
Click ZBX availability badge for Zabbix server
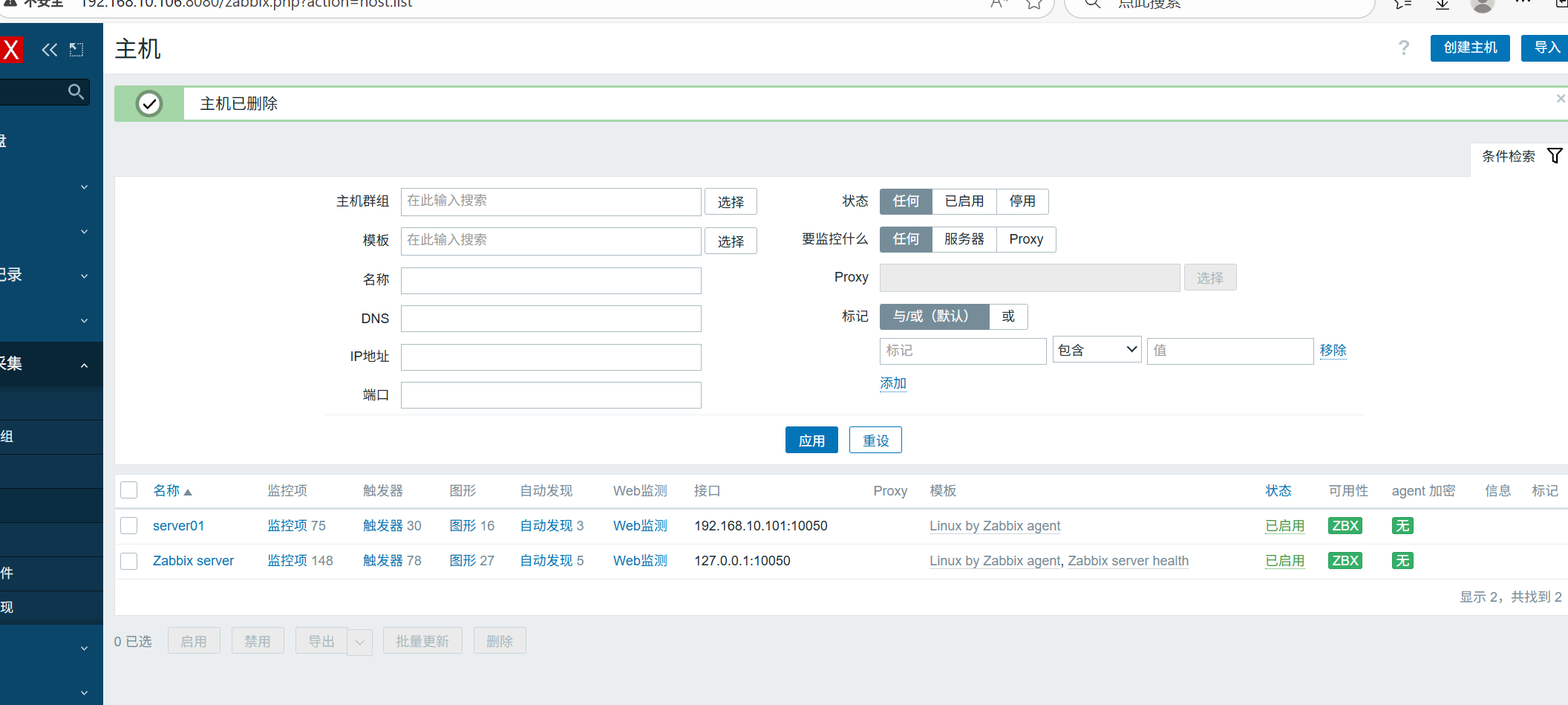(x=1345, y=561)
